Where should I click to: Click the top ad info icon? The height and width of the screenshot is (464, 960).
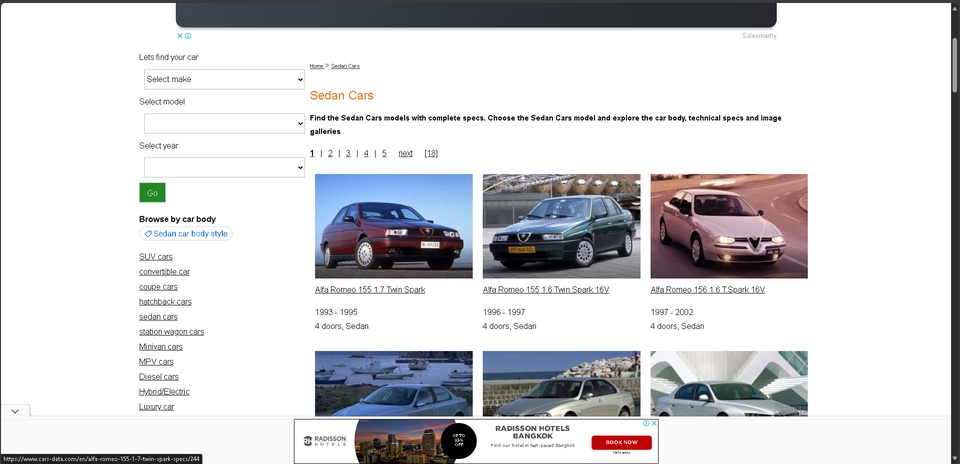pos(188,36)
